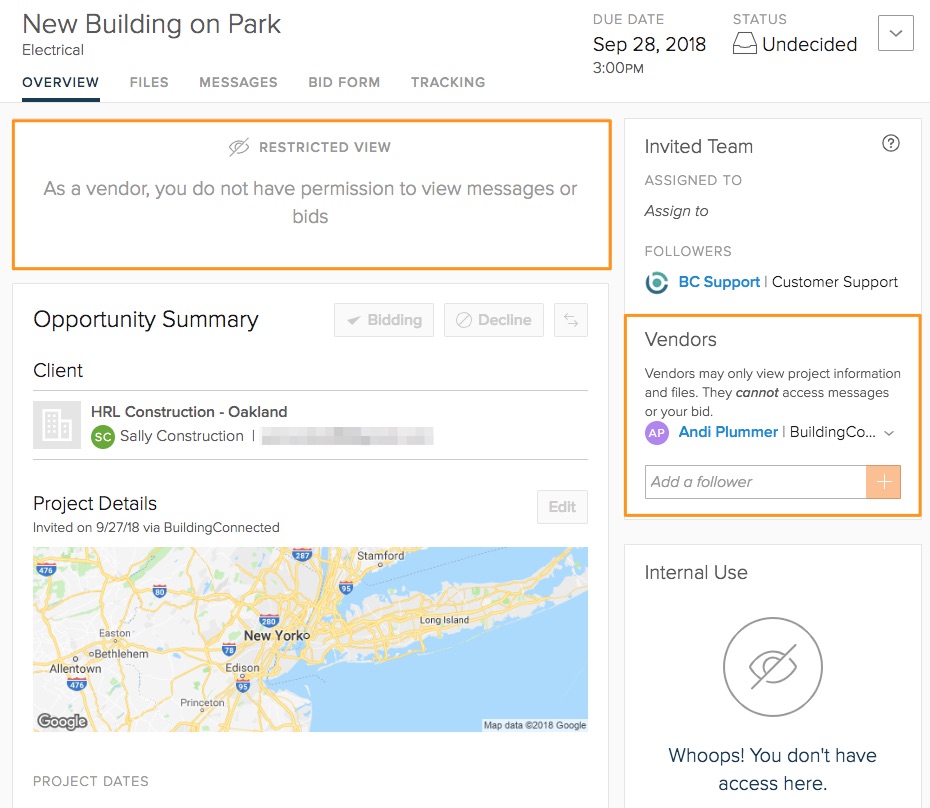Click the SC avatar for Sally Construction
930x808 pixels.
point(102,437)
